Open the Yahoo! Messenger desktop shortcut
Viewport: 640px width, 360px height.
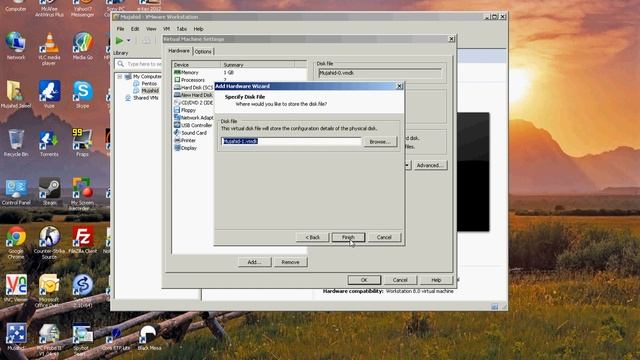point(83,8)
